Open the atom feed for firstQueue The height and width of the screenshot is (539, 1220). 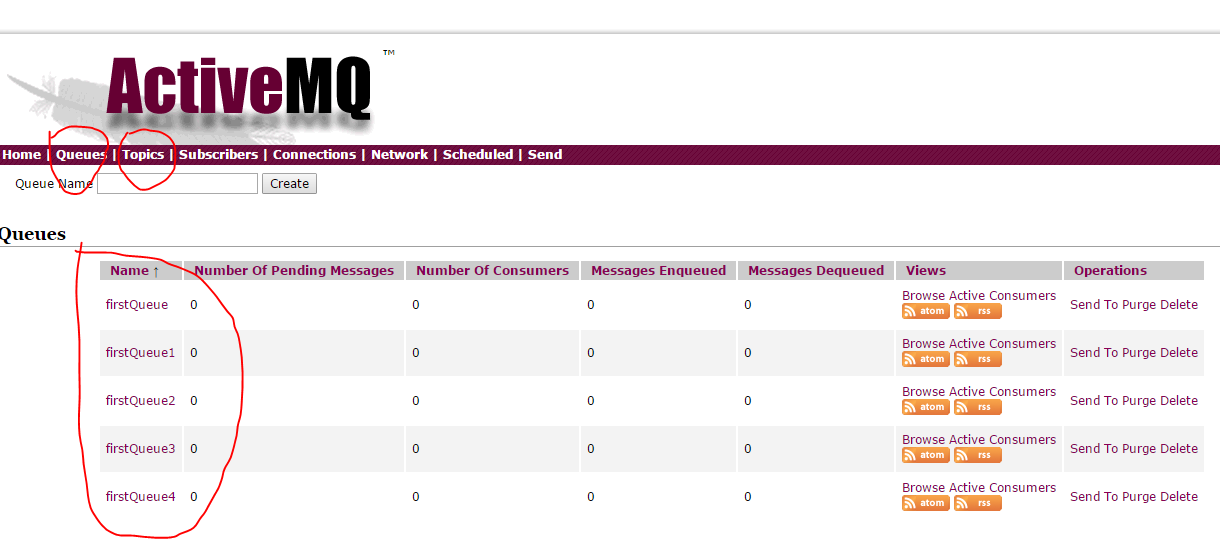click(925, 311)
